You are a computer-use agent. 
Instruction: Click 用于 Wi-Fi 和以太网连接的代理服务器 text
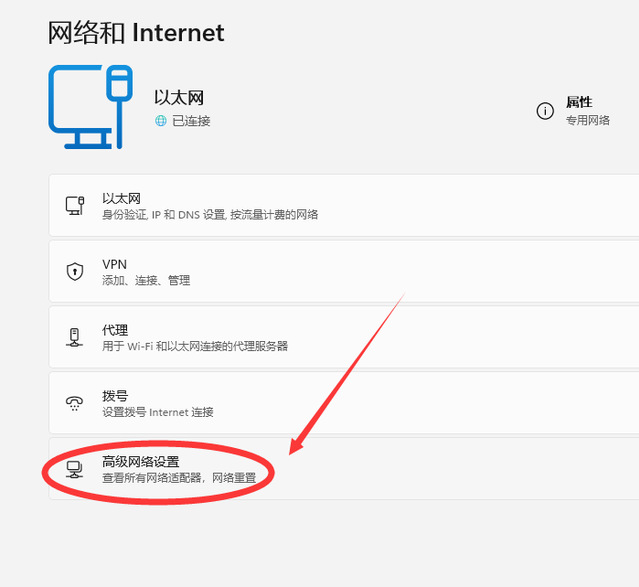coord(195,346)
